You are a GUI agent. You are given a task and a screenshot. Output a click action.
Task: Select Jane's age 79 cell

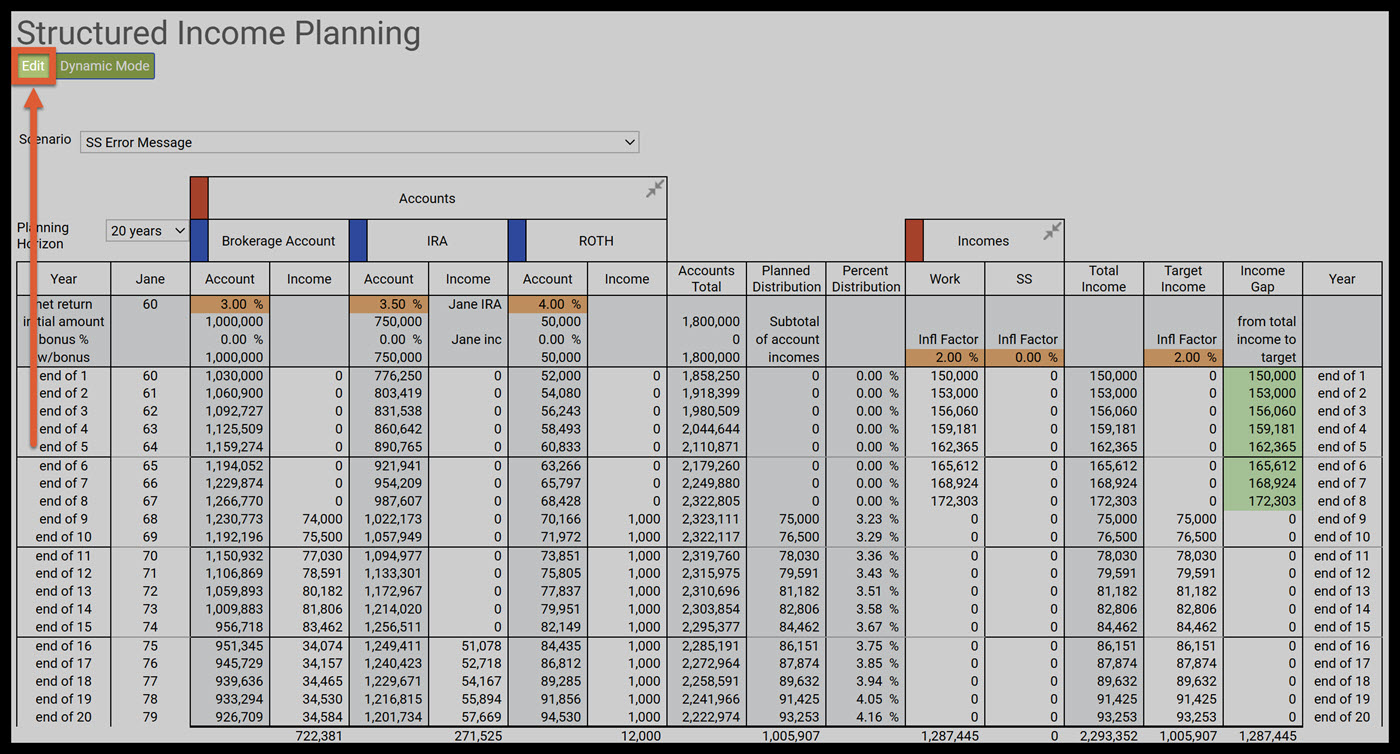pos(150,717)
